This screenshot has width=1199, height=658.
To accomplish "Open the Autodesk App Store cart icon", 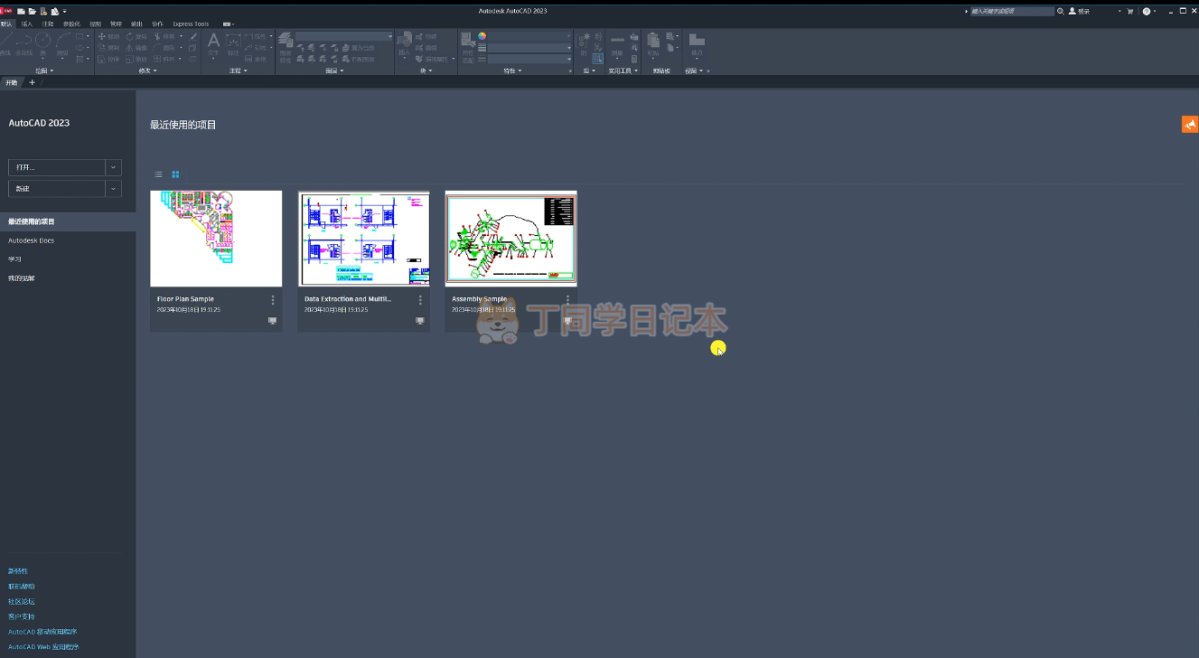I will [1130, 11].
